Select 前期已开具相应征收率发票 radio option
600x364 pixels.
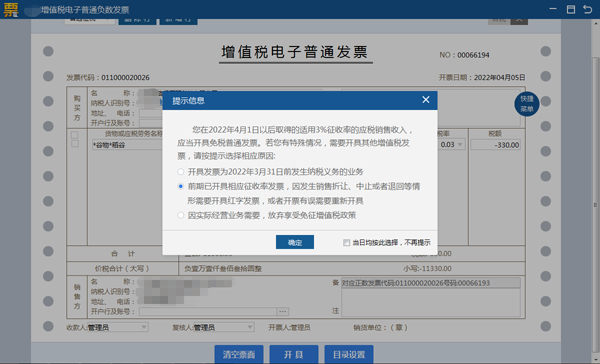pyautogui.click(x=181, y=186)
